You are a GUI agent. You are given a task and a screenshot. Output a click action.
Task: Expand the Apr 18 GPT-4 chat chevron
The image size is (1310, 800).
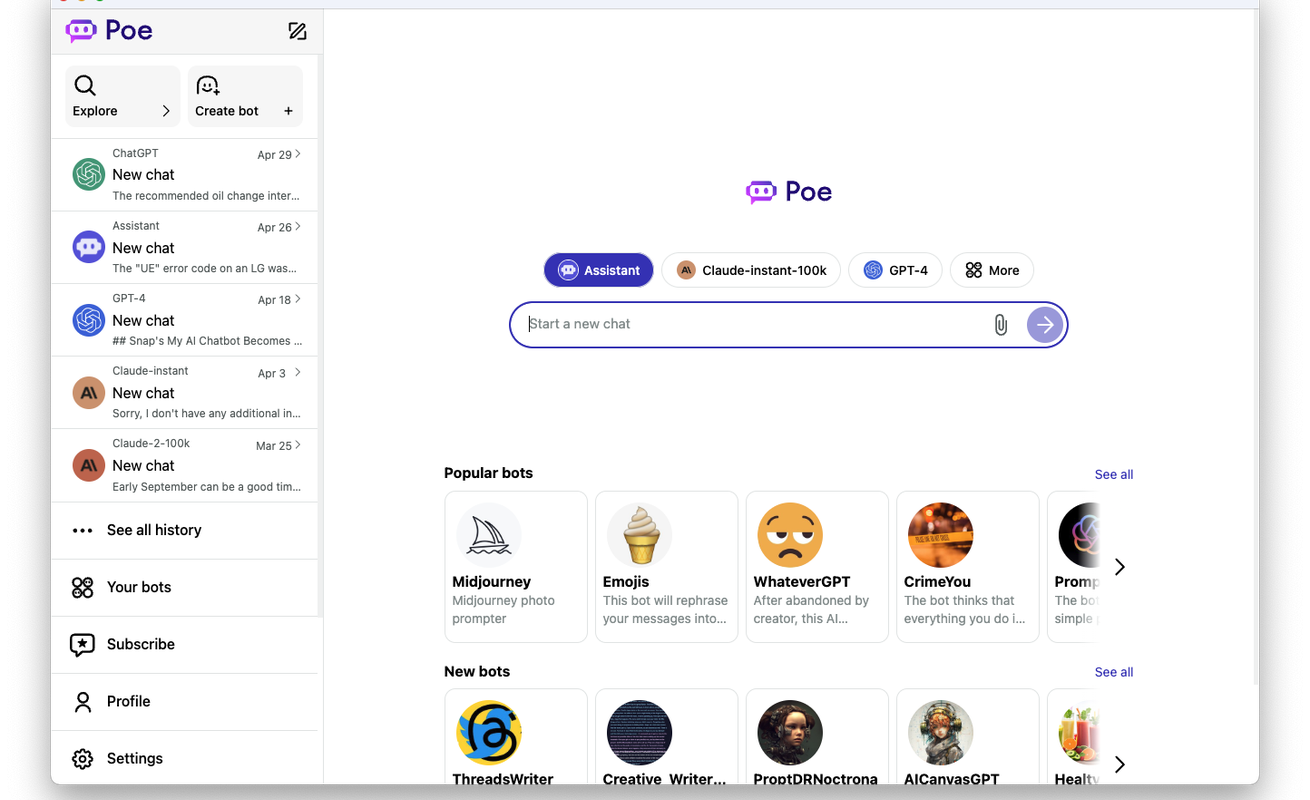tap(298, 299)
